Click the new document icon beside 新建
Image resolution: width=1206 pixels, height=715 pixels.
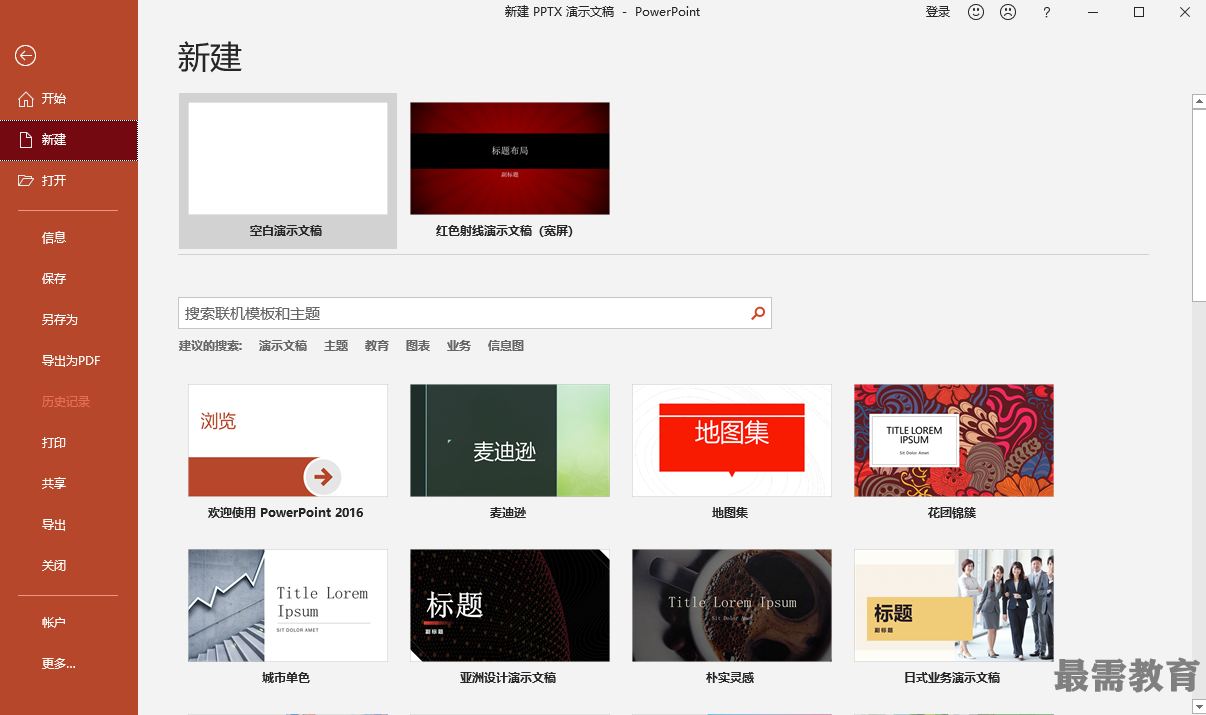[x=26, y=140]
